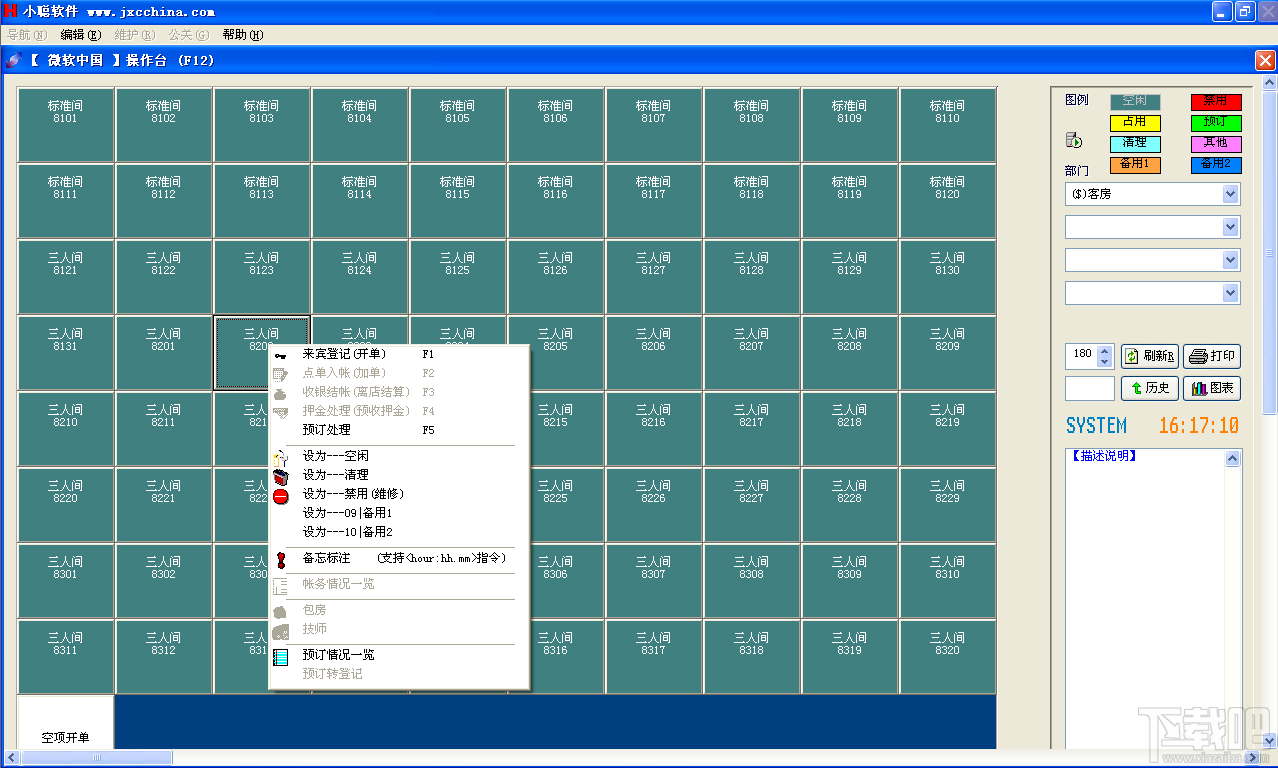This screenshot has height=768, width=1278.
Task: Open the 帮助 menu in the menu bar
Action: pyautogui.click(x=242, y=34)
